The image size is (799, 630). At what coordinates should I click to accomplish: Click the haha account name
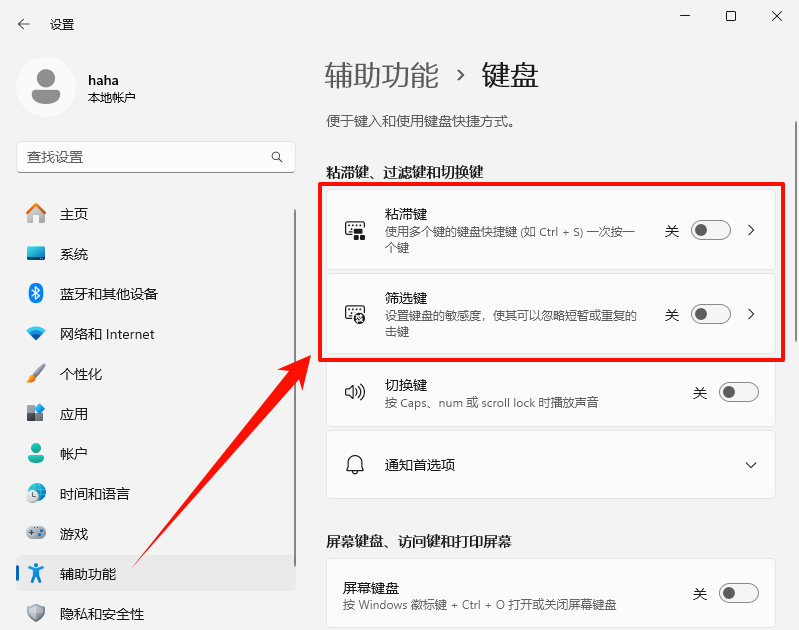click(103, 80)
